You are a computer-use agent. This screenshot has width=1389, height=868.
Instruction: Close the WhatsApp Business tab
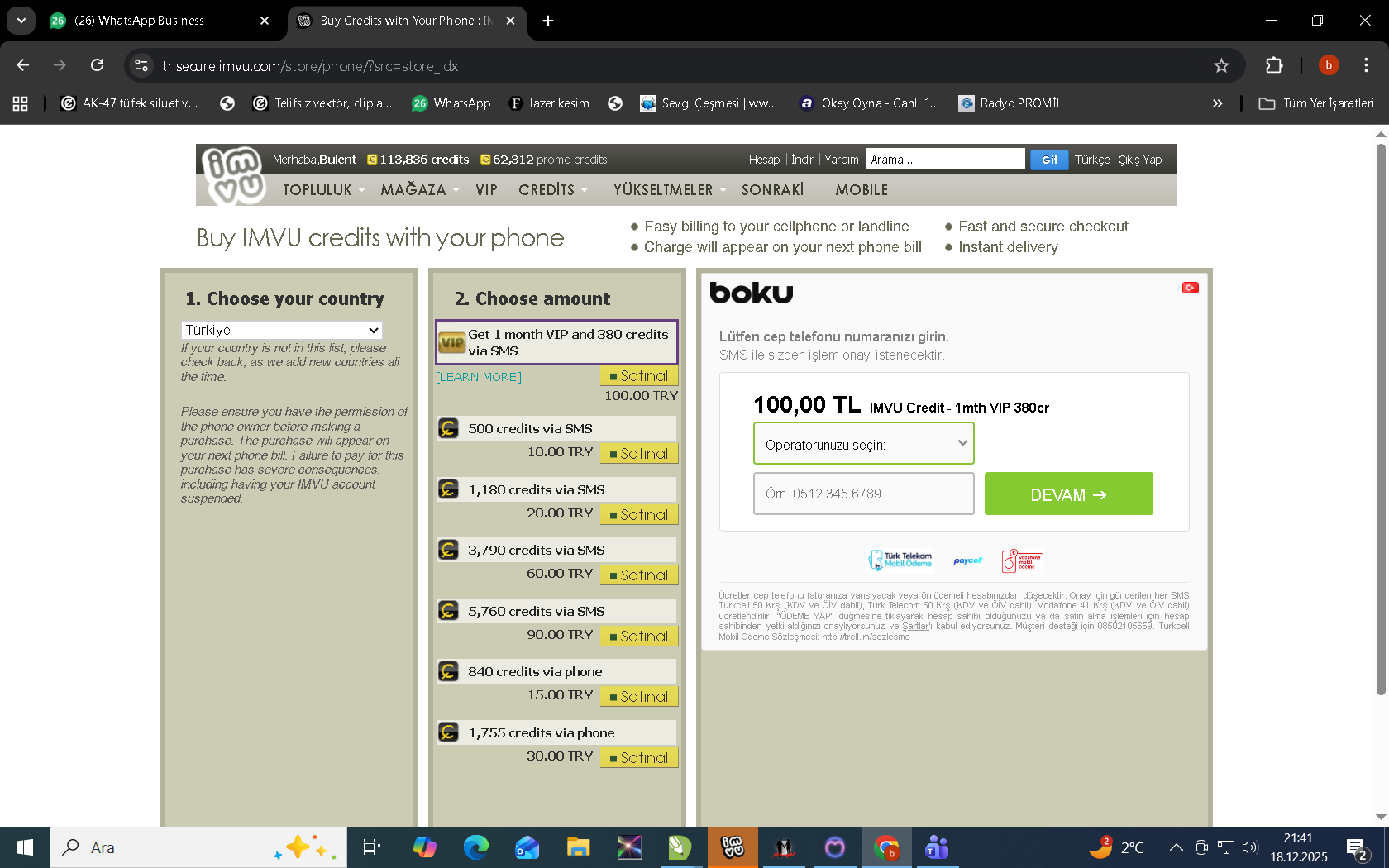coord(265,21)
